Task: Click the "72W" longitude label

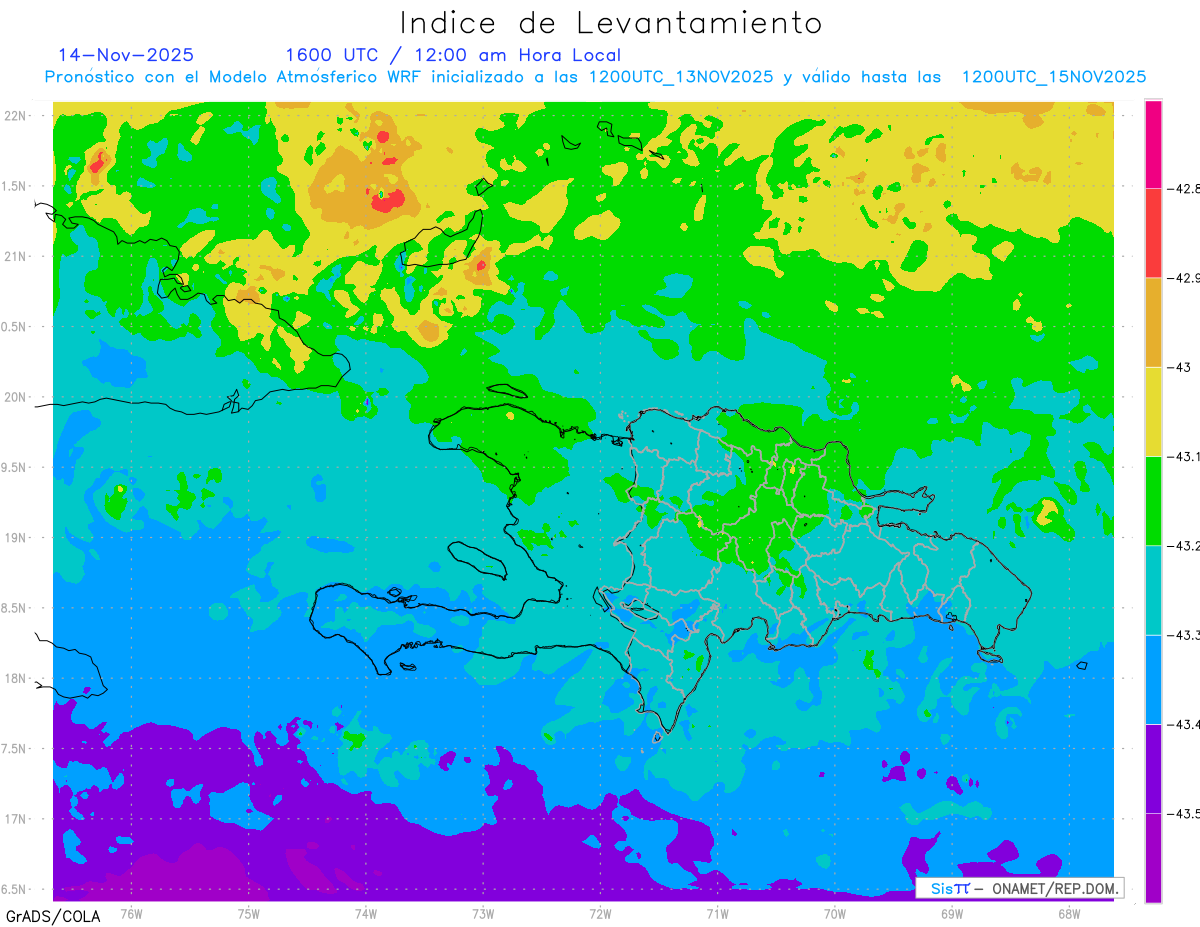Action: [600, 913]
